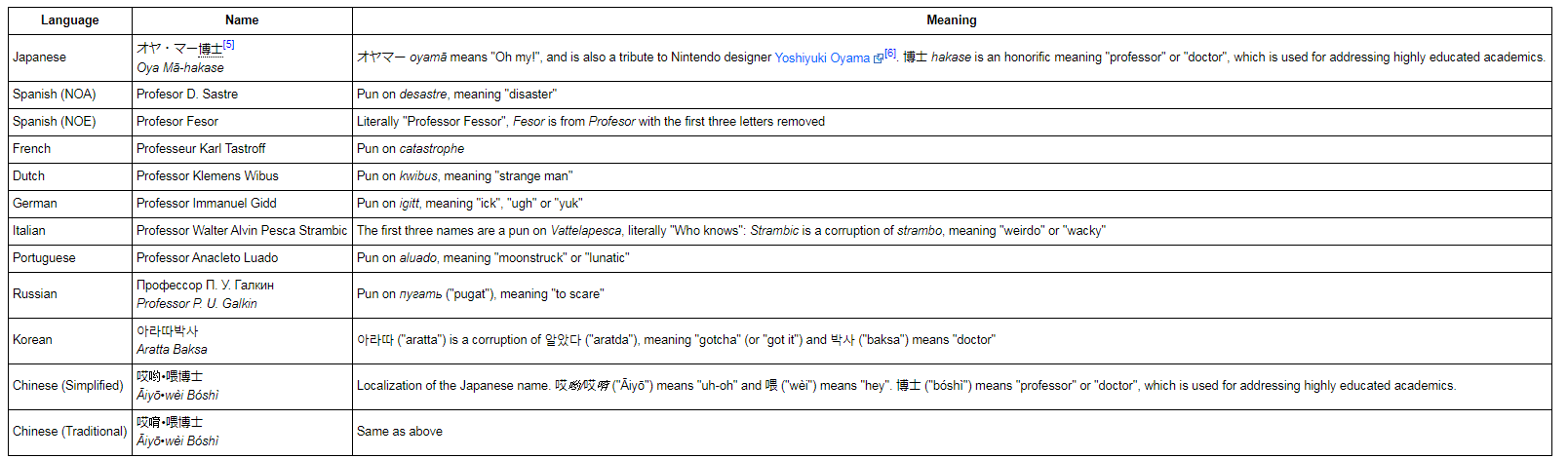Open footnote reference 5 beside Japanese name
1568x459 pixels.
[x=228, y=45]
